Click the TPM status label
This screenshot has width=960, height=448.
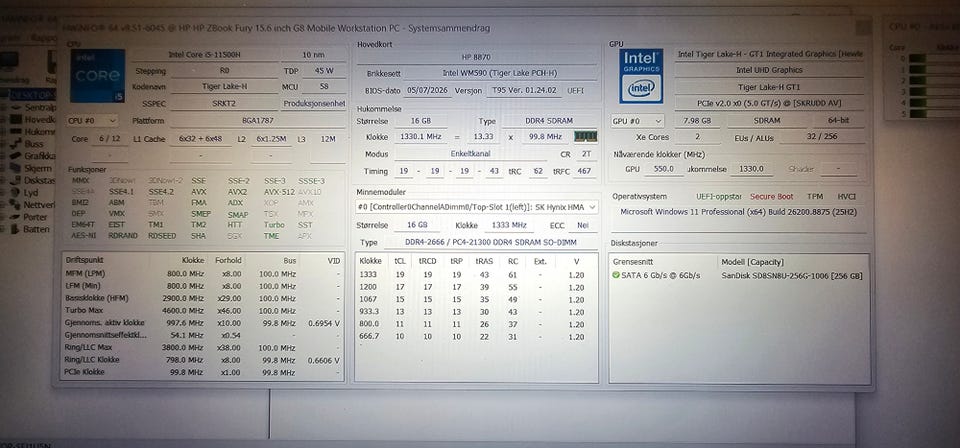tap(814, 196)
